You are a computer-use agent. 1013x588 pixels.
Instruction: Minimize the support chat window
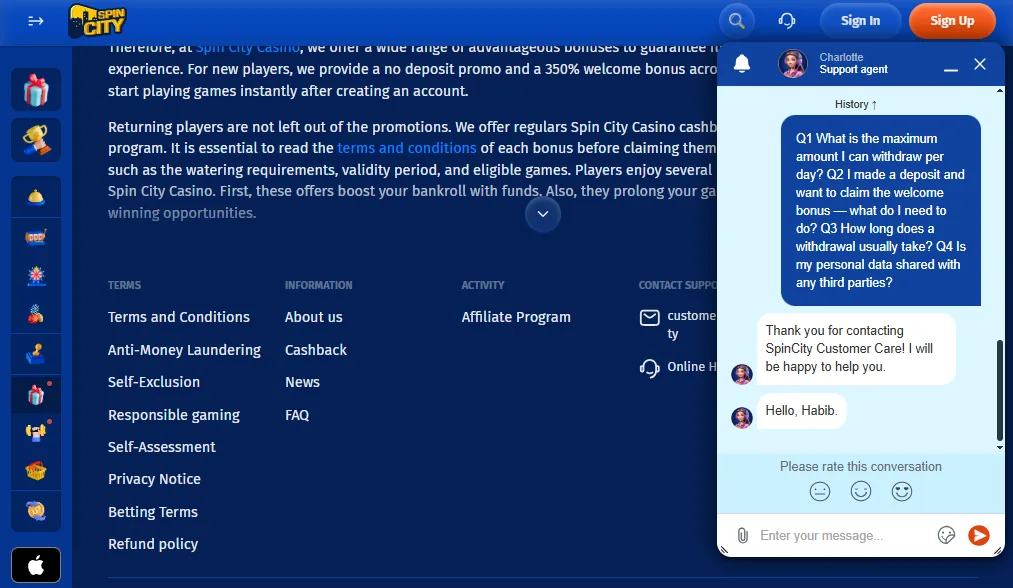click(x=950, y=67)
